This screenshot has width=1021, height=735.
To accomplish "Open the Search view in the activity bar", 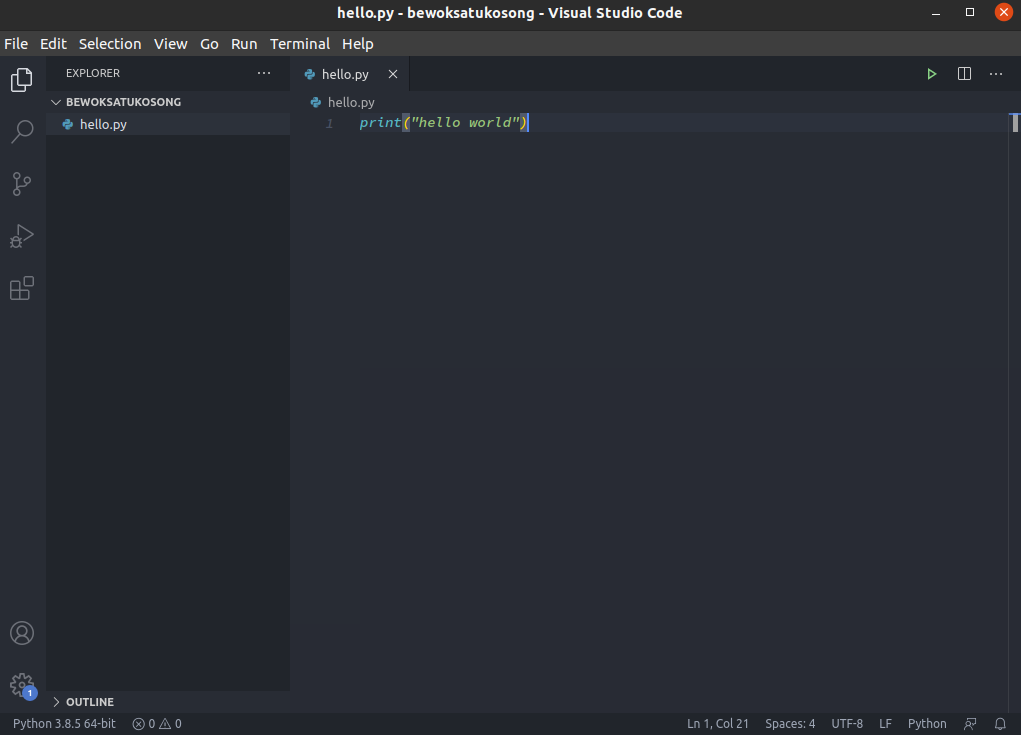I will click(22, 131).
